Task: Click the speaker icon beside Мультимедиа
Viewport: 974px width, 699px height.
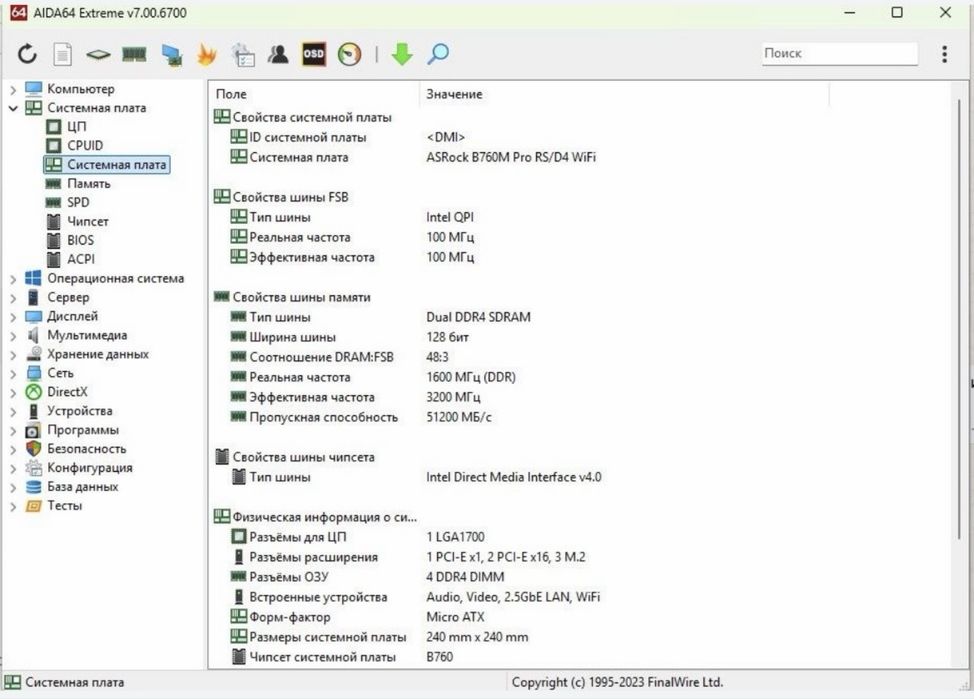Action: coord(33,336)
